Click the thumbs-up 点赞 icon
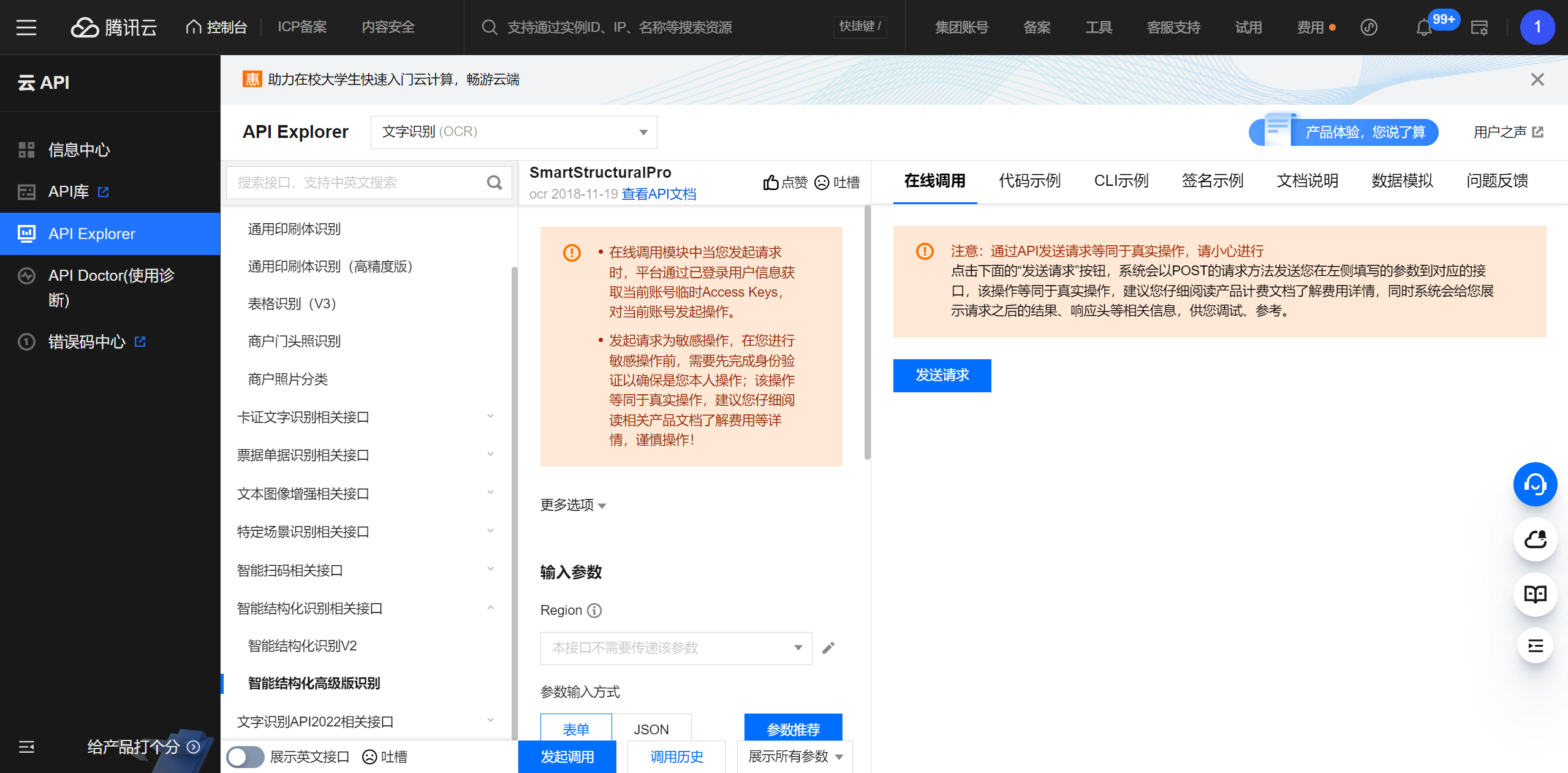This screenshot has width=1568, height=773. pos(771,182)
